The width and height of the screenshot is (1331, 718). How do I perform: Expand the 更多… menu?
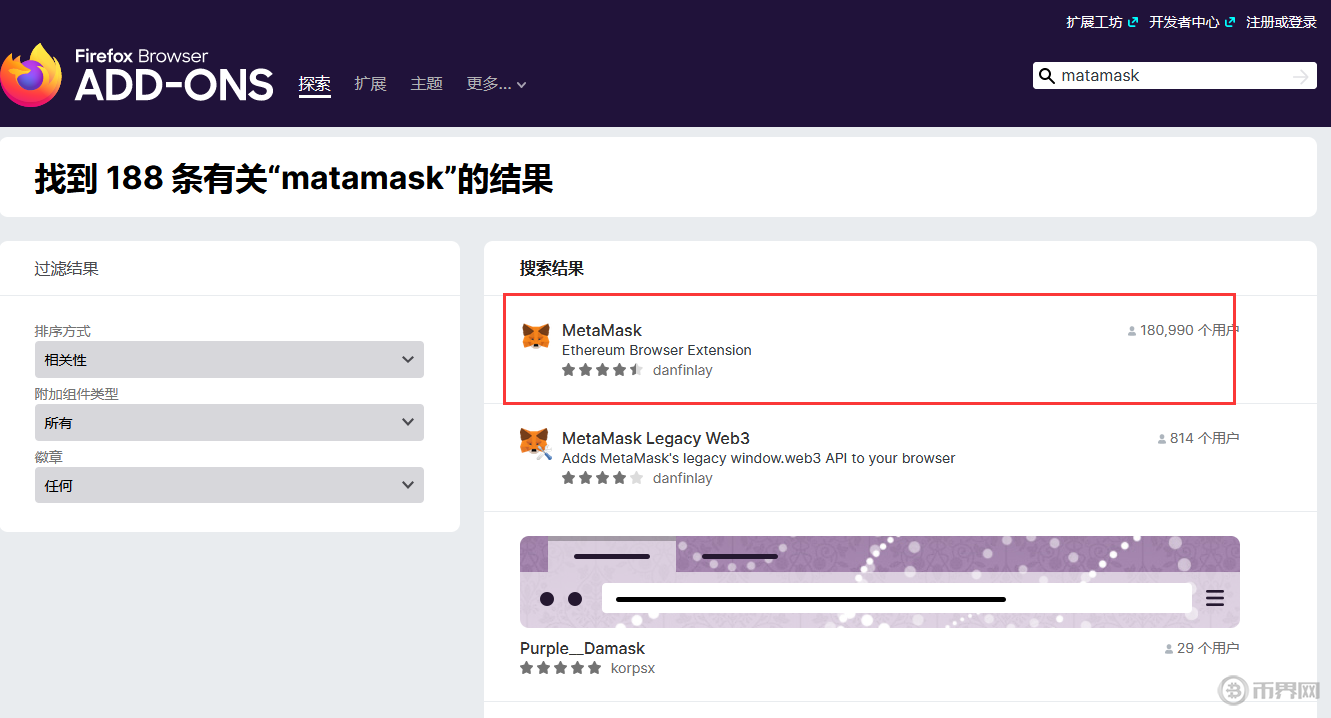point(496,84)
